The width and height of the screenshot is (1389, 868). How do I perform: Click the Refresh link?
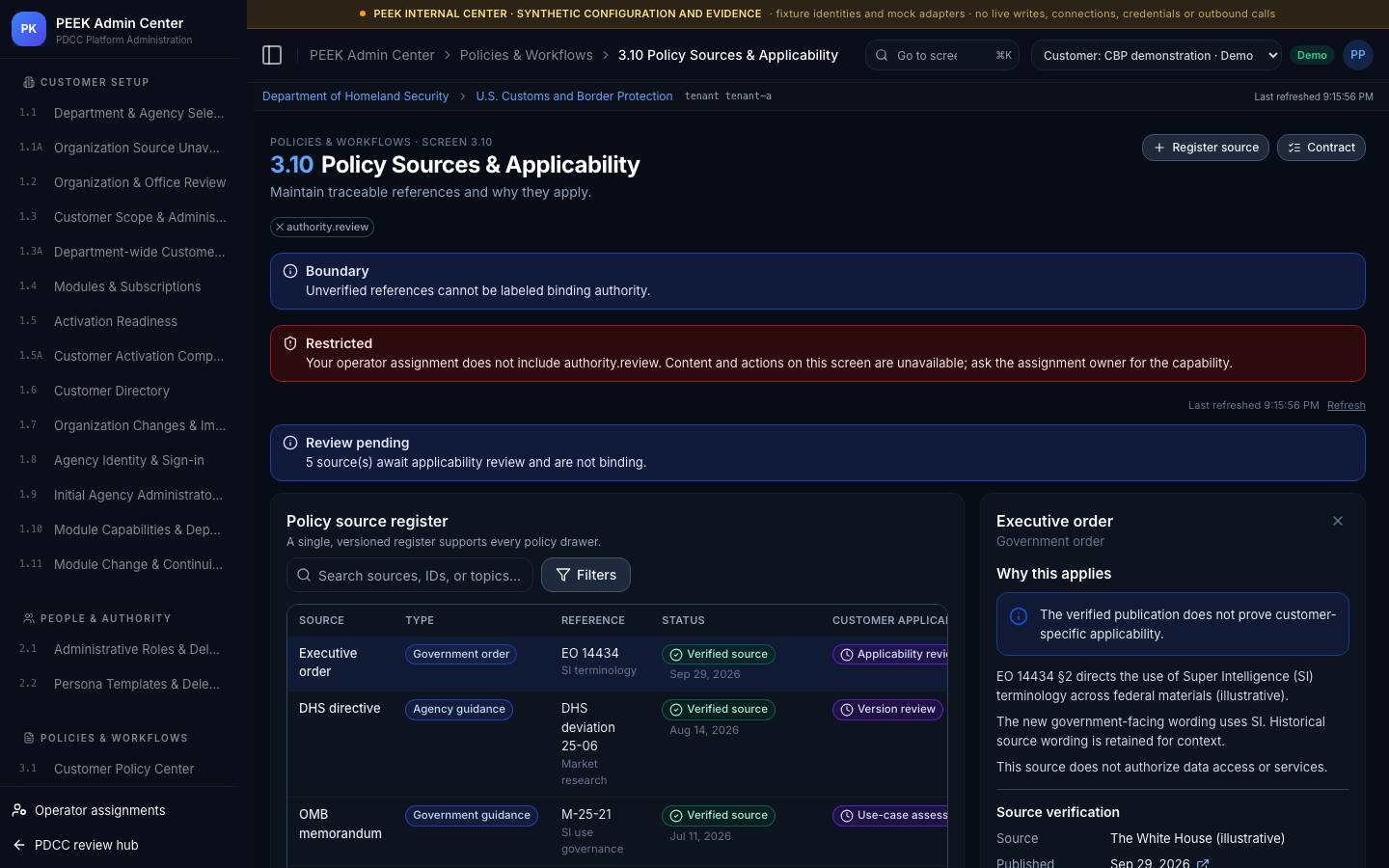point(1346,405)
